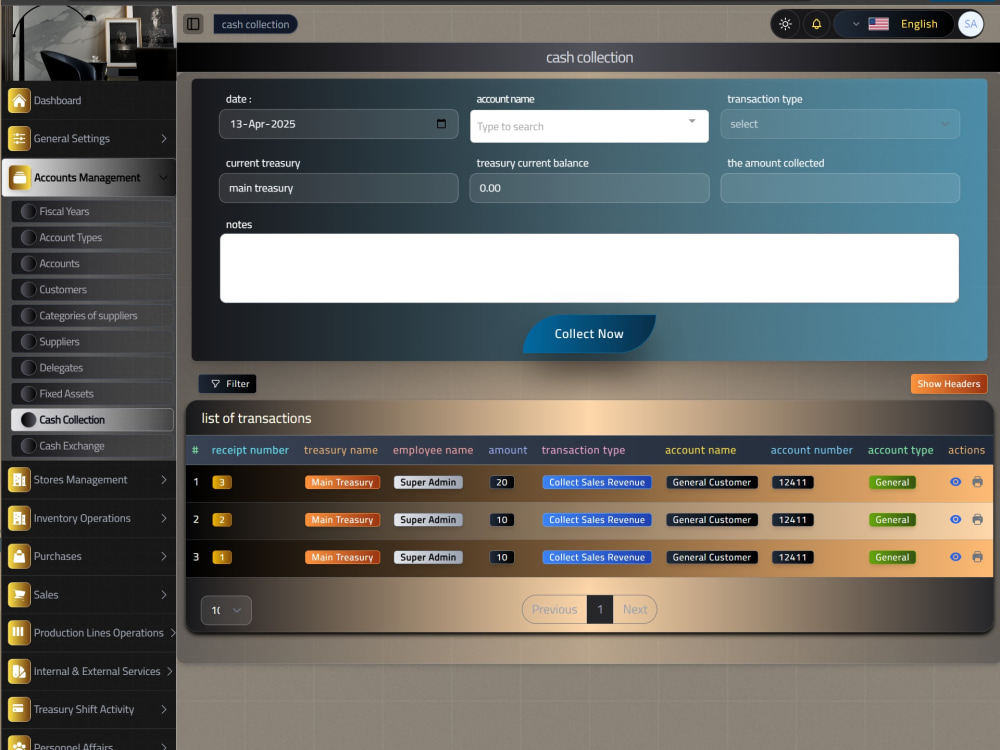Viewport: 1000px width, 750px height.
Task: Click Sales cart icon
Action: [19, 594]
